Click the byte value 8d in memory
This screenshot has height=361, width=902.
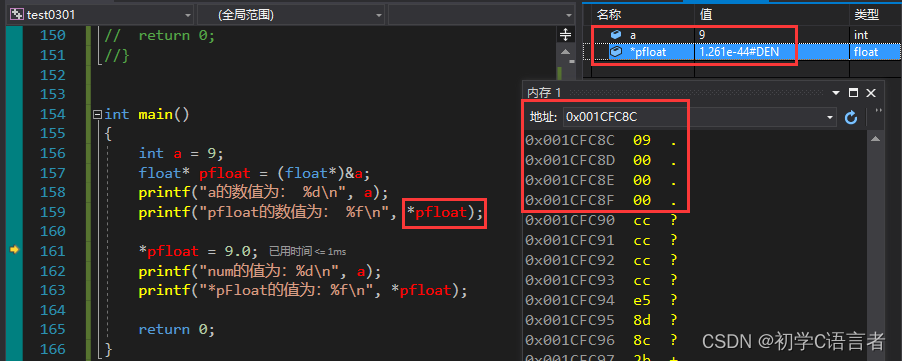click(642, 320)
